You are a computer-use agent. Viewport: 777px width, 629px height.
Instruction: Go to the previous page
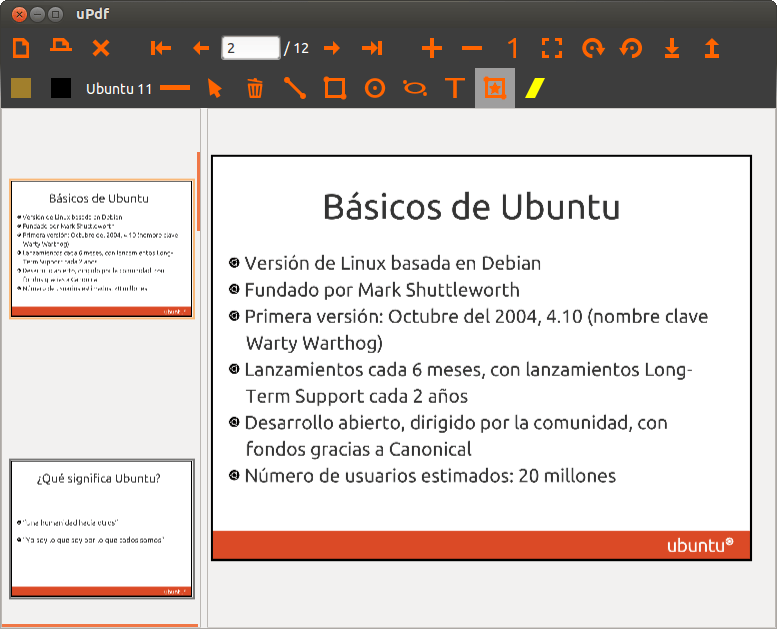201,48
